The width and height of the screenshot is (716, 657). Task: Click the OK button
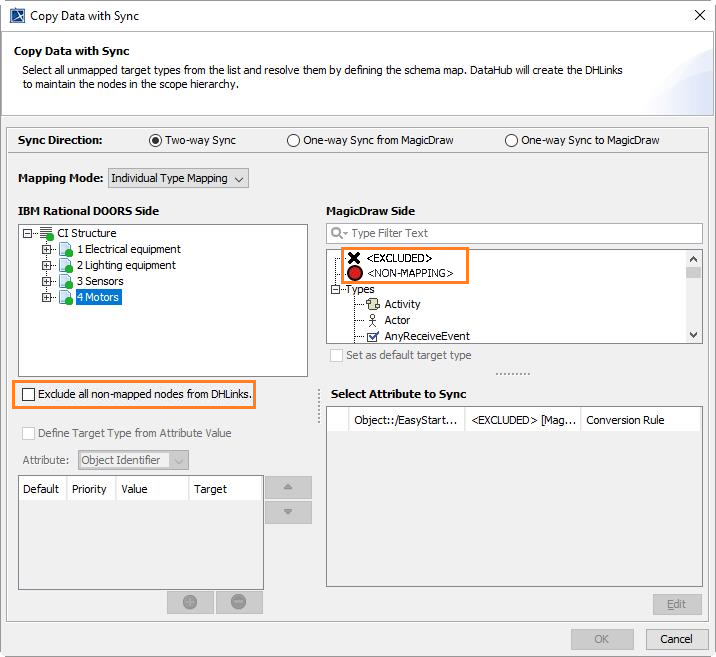click(x=602, y=639)
